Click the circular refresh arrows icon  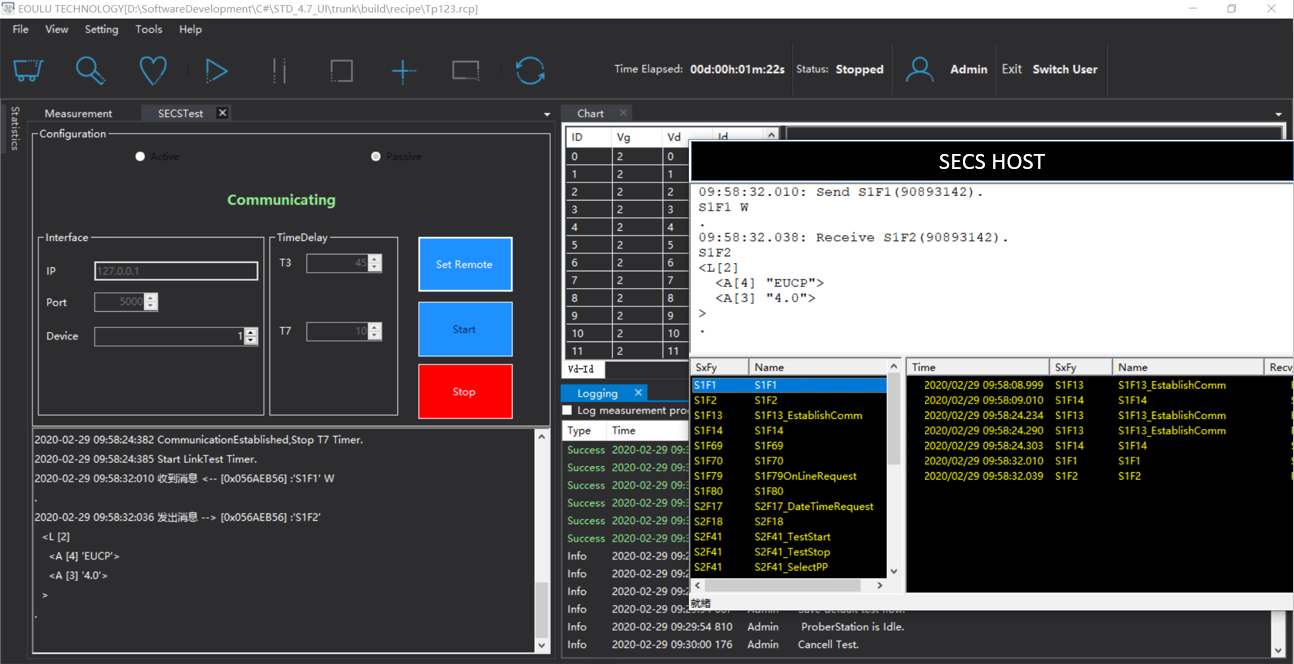pyautogui.click(x=530, y=70)
